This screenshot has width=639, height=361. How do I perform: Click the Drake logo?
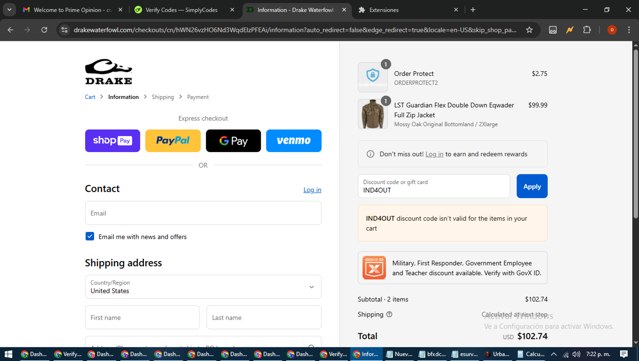pyautogui.click(x=108, y=72)
